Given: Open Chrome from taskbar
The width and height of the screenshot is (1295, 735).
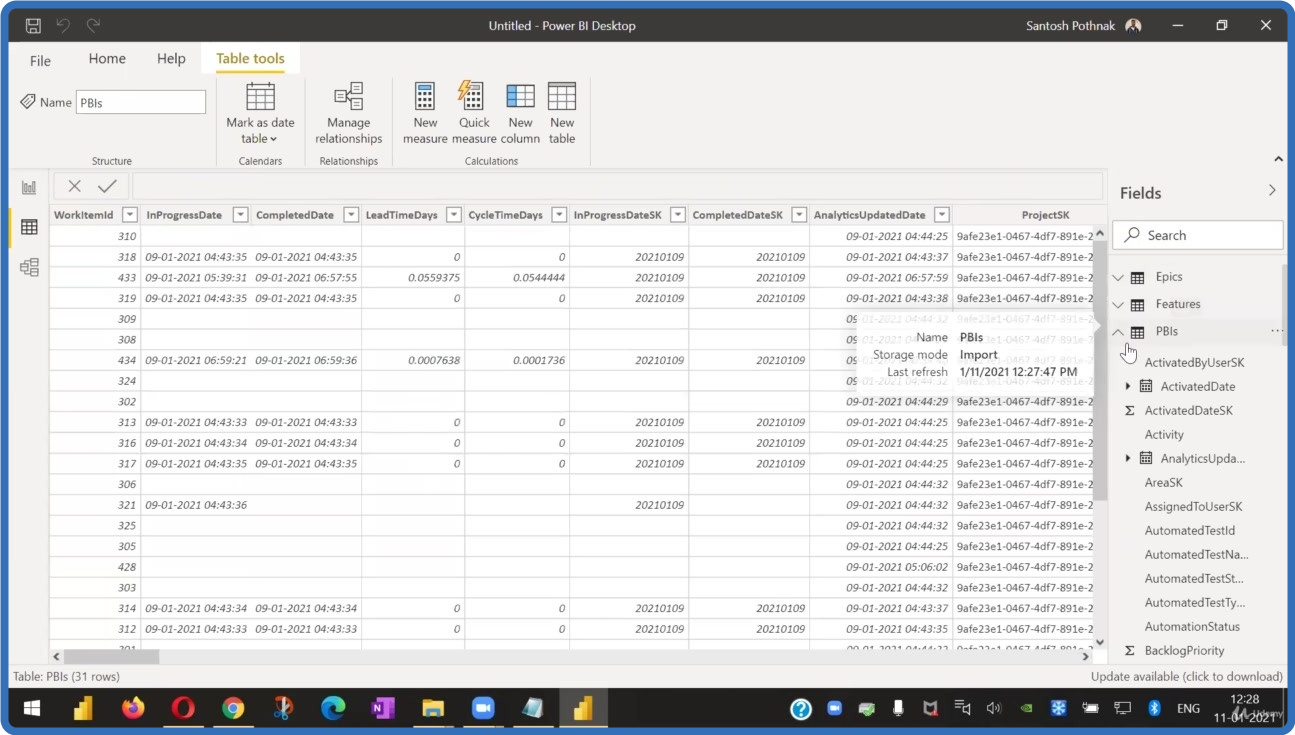Looking at the screenshot, I should (x=233, y=709).
